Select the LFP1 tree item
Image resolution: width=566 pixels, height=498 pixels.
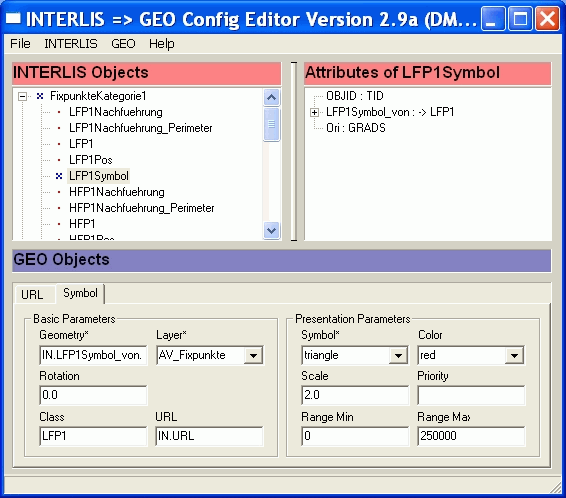(81, 144)
